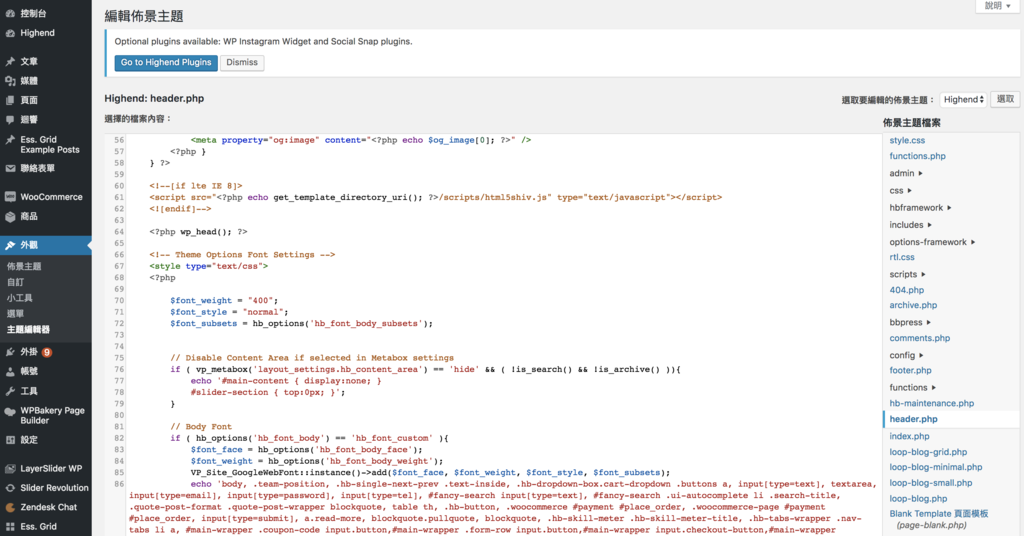Screen dimensions: 1024x536
Task: Open style.css in theme files list
Action: 907,140
